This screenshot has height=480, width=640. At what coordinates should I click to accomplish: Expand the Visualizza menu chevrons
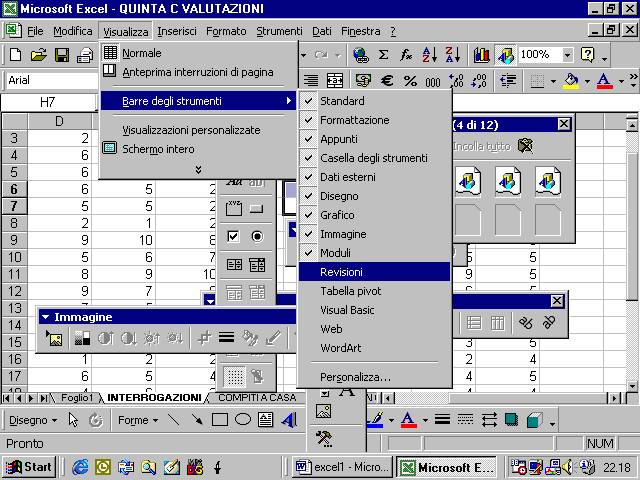pos(198,169)
